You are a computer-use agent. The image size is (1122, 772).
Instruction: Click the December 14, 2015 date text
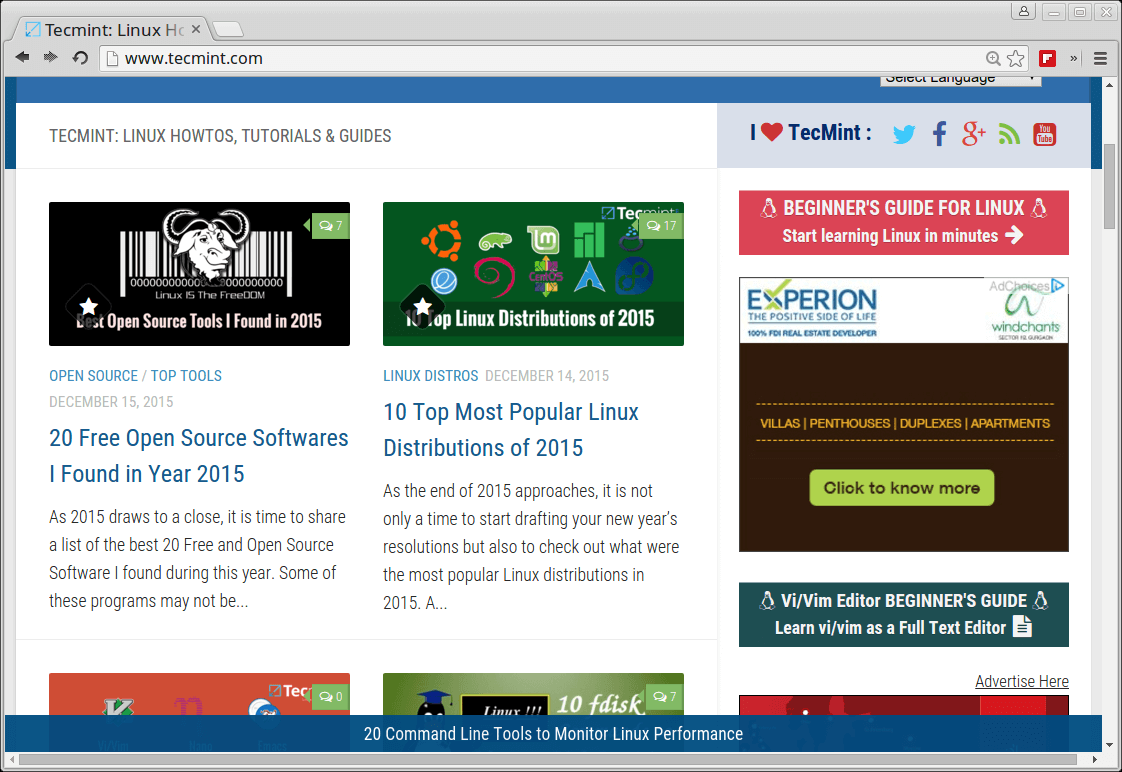547,376
